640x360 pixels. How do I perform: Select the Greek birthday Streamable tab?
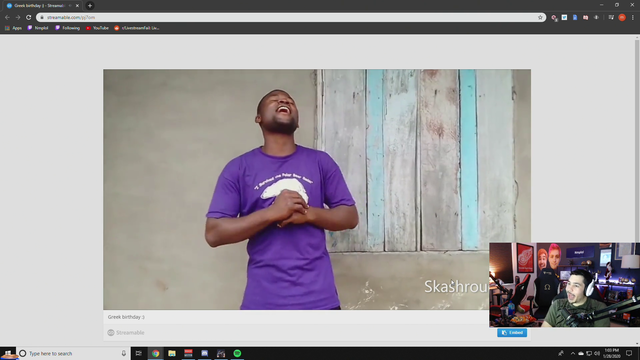tap(42, 6)
